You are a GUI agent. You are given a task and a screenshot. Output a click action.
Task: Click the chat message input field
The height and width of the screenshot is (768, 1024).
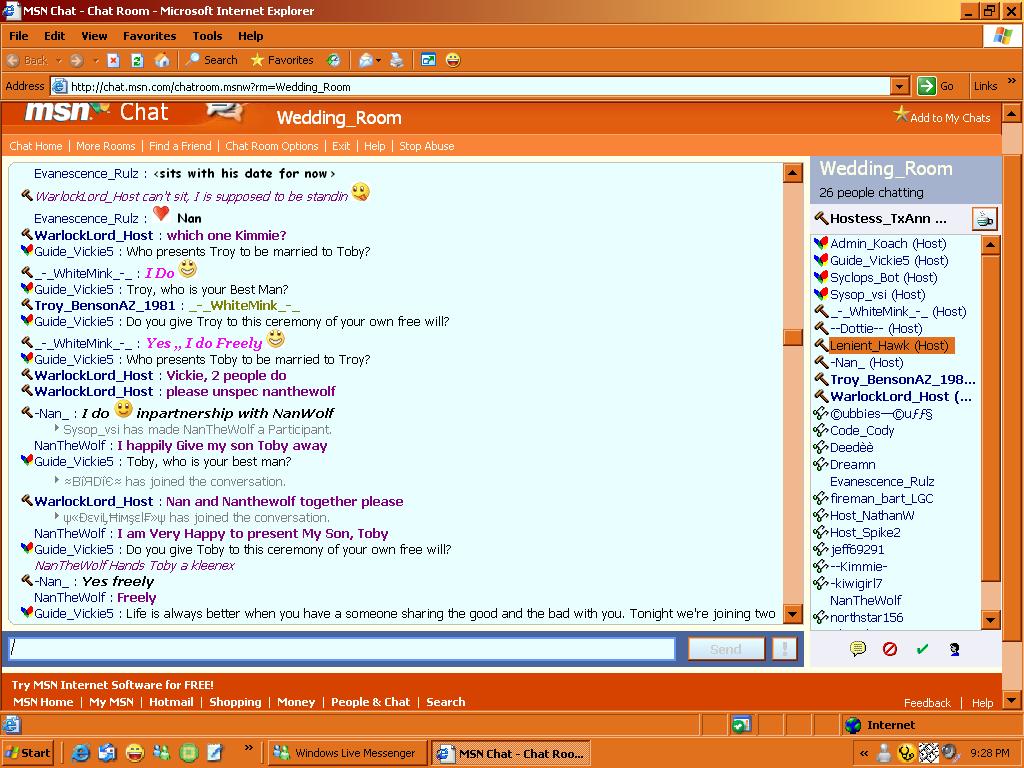point(342,649)
